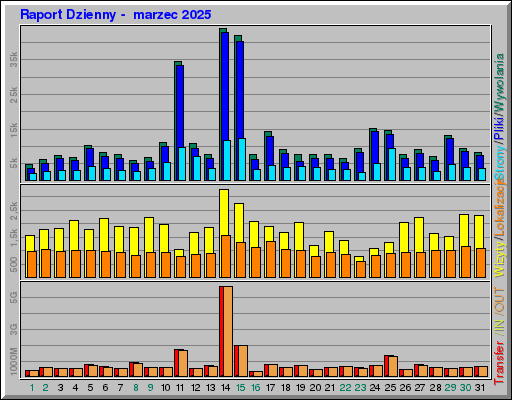Click the '15k' y-axis label

(13, 129)
